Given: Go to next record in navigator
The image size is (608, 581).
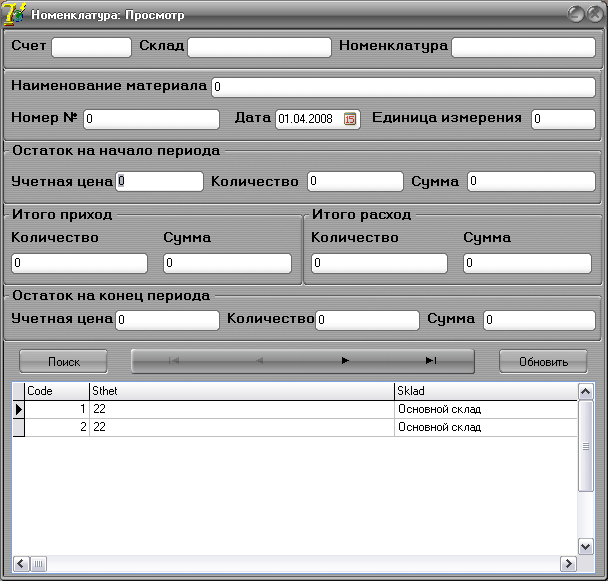Looking at the screenshot, I should point(345,361).
